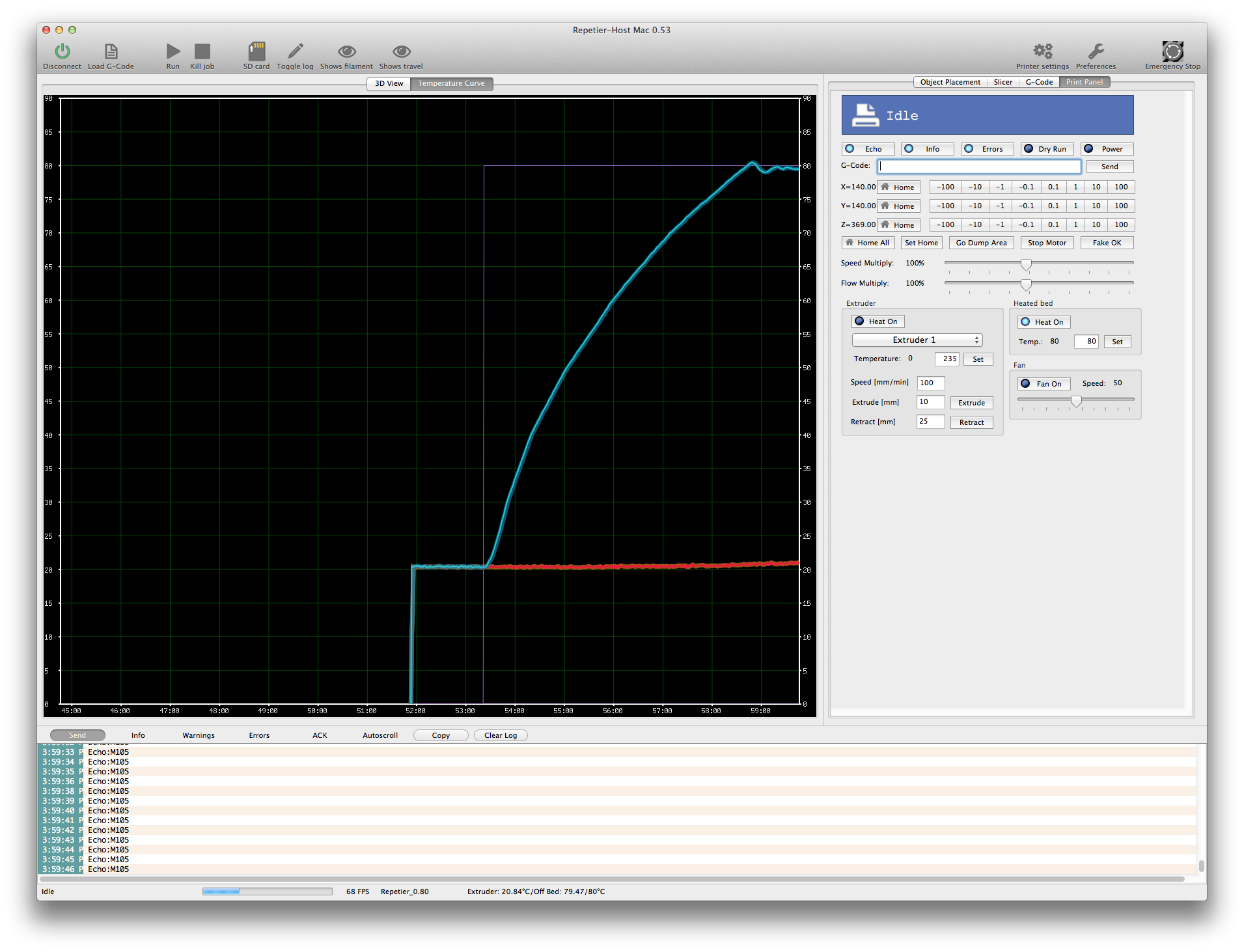Click the Toggle log pencil icon

pyautogui.click(x=295, y=51)
